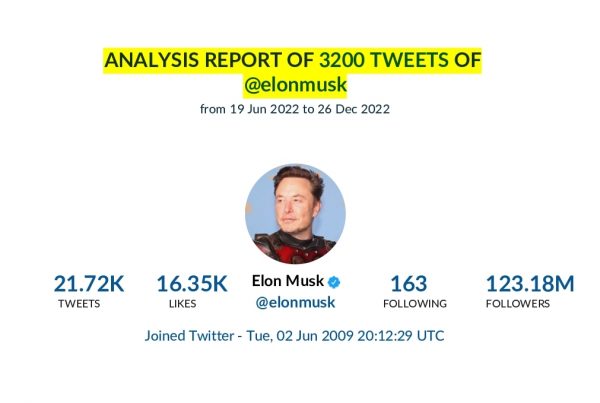Click the 163 following count

[409, 284]
